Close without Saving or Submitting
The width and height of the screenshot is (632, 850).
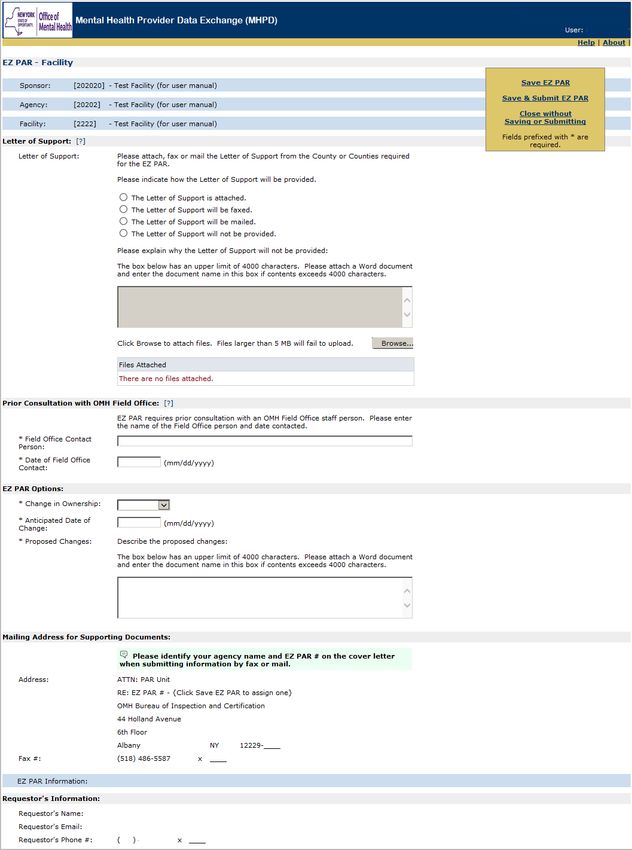[545, 117]
